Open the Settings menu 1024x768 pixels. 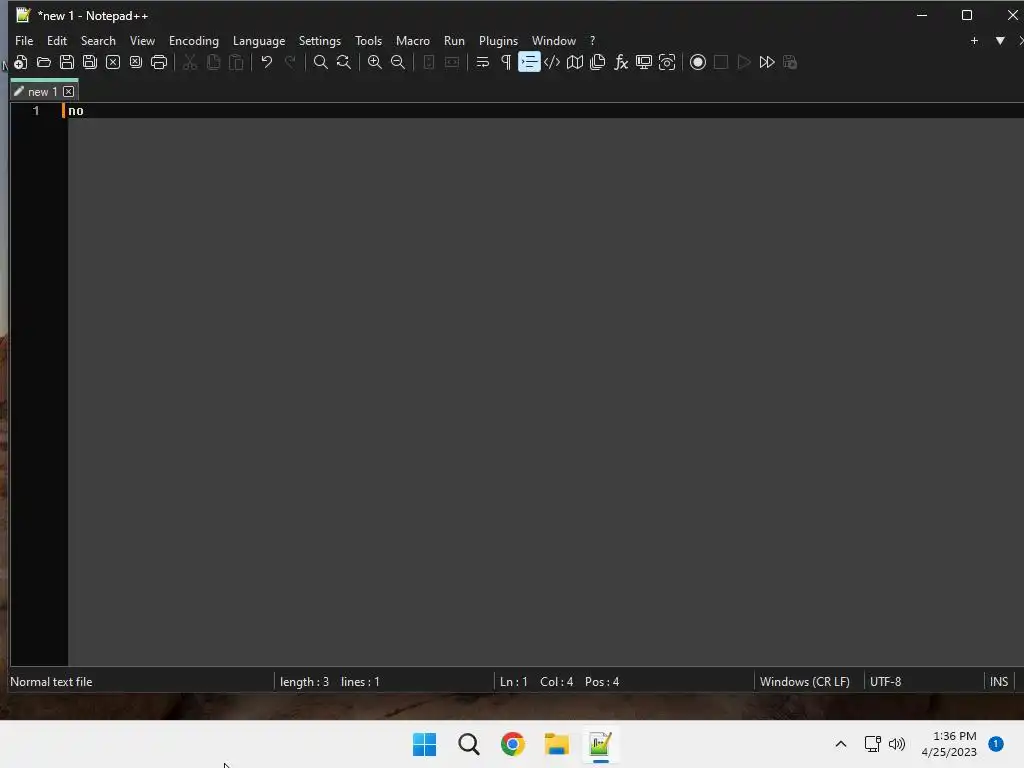click(x=320, y=40)
